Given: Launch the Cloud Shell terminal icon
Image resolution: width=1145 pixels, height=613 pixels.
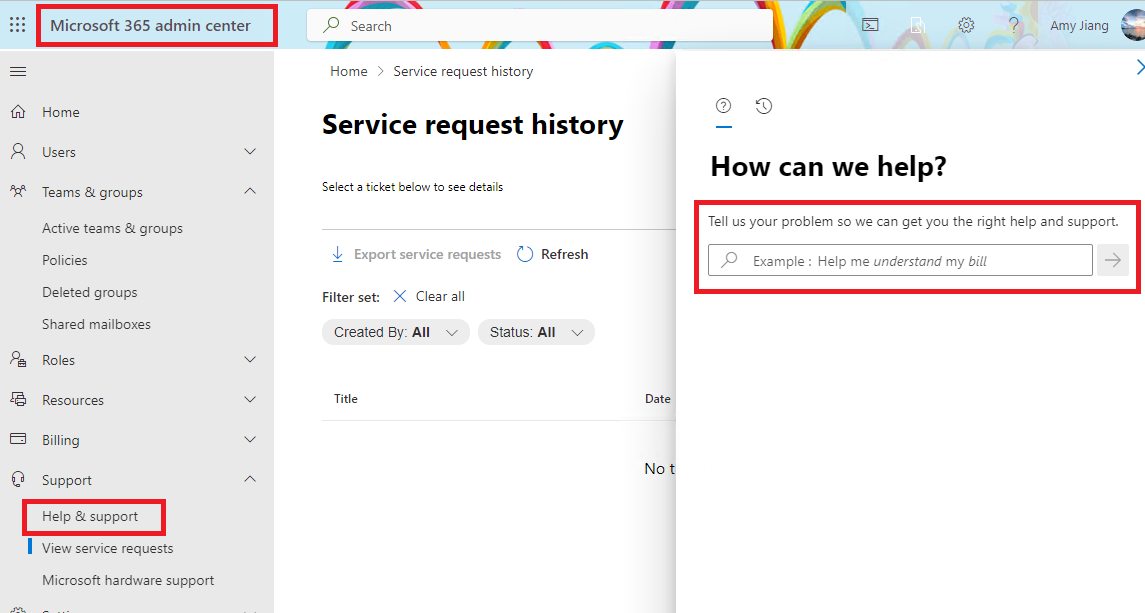Looking at the screenshot, I should pyautogui.click(x=869, y=25).
